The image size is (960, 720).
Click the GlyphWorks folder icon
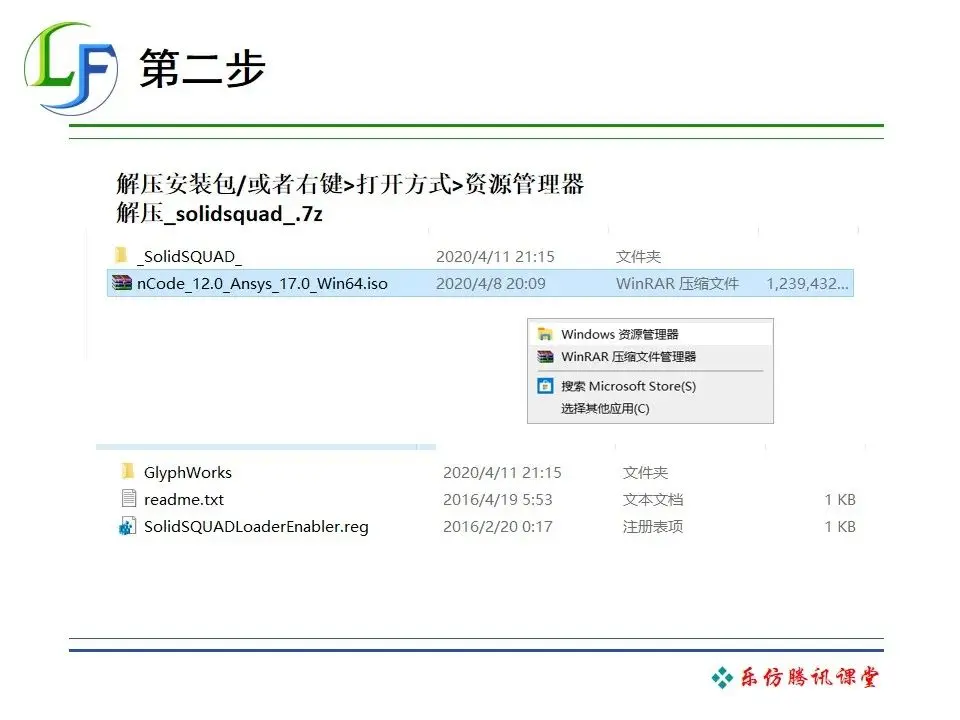coord(127,471)
